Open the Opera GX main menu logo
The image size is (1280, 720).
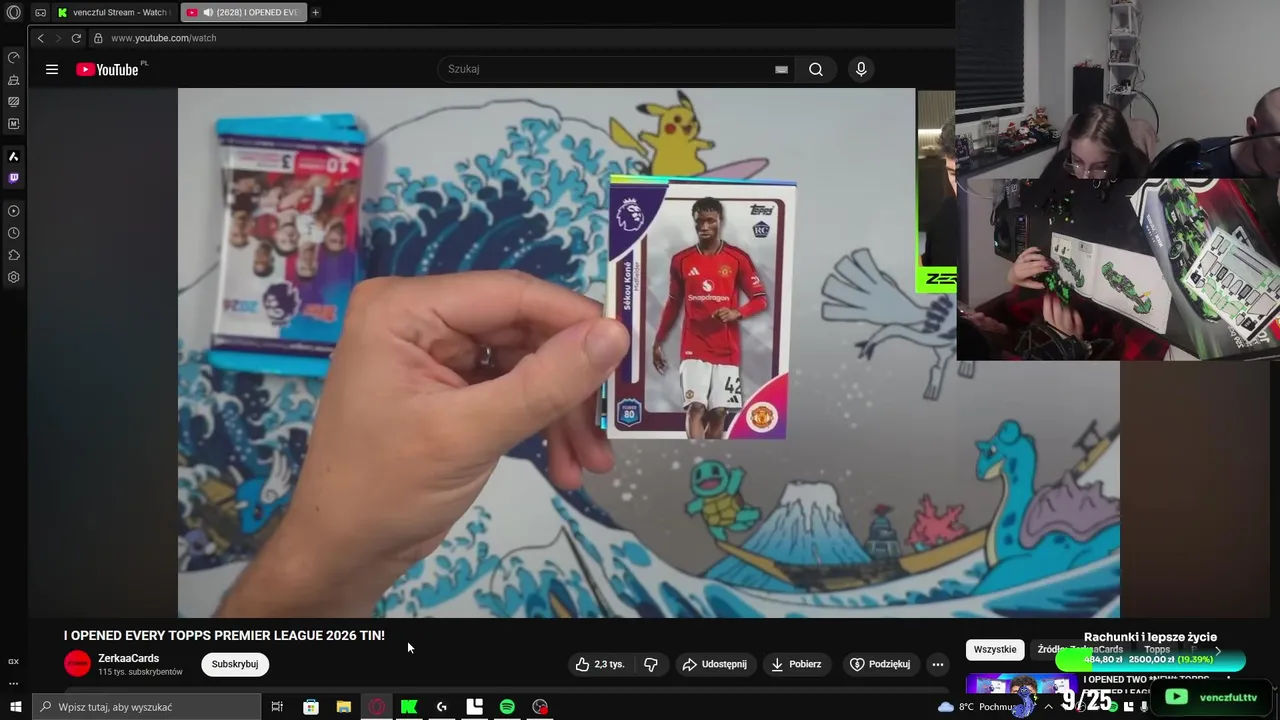tap(14, 12)
